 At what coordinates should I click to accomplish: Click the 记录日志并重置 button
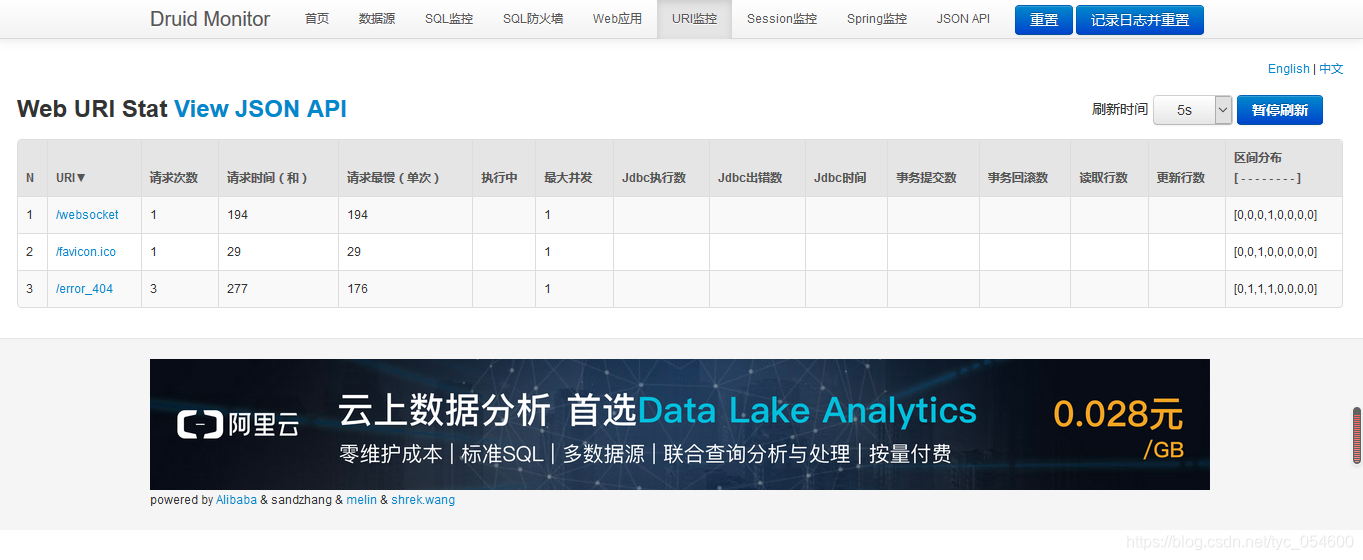click(1140, 20)
